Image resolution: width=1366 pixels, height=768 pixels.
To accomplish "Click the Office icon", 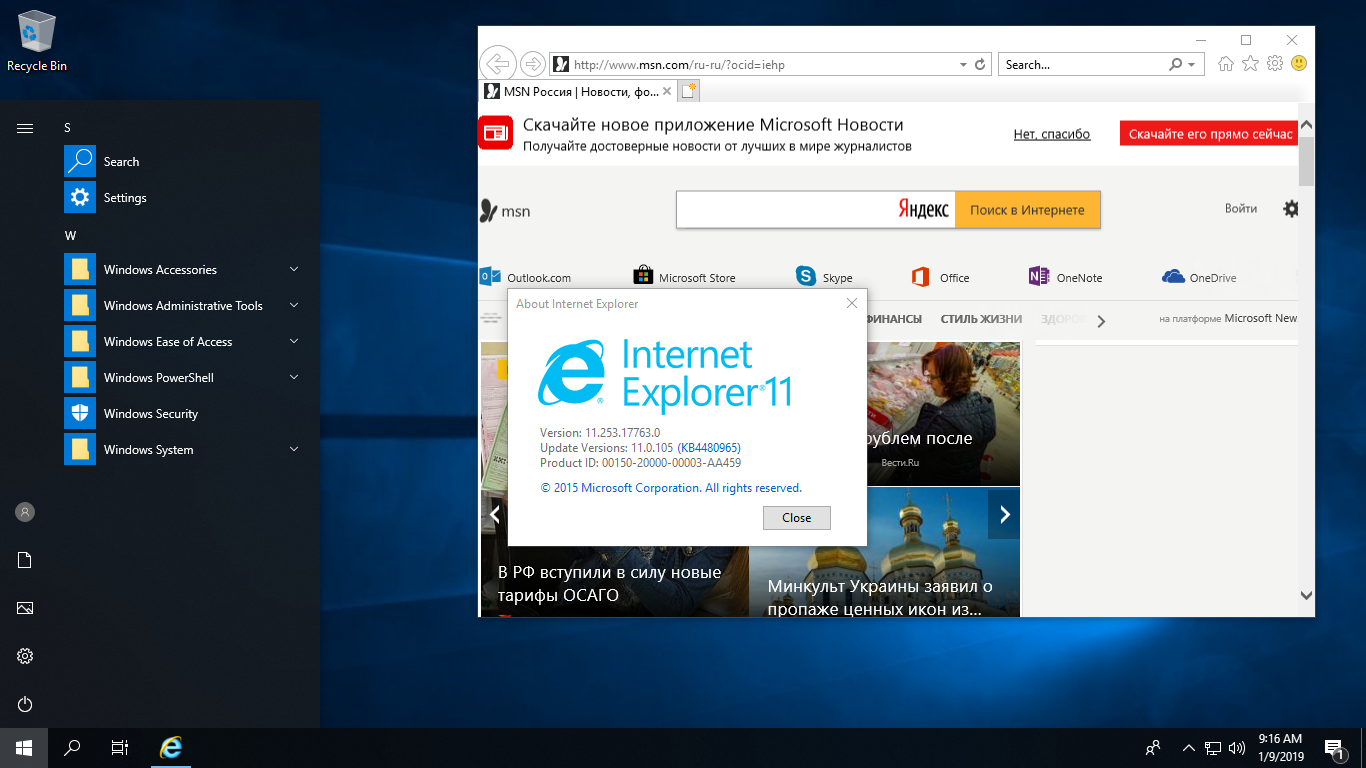I will [921, 277].
